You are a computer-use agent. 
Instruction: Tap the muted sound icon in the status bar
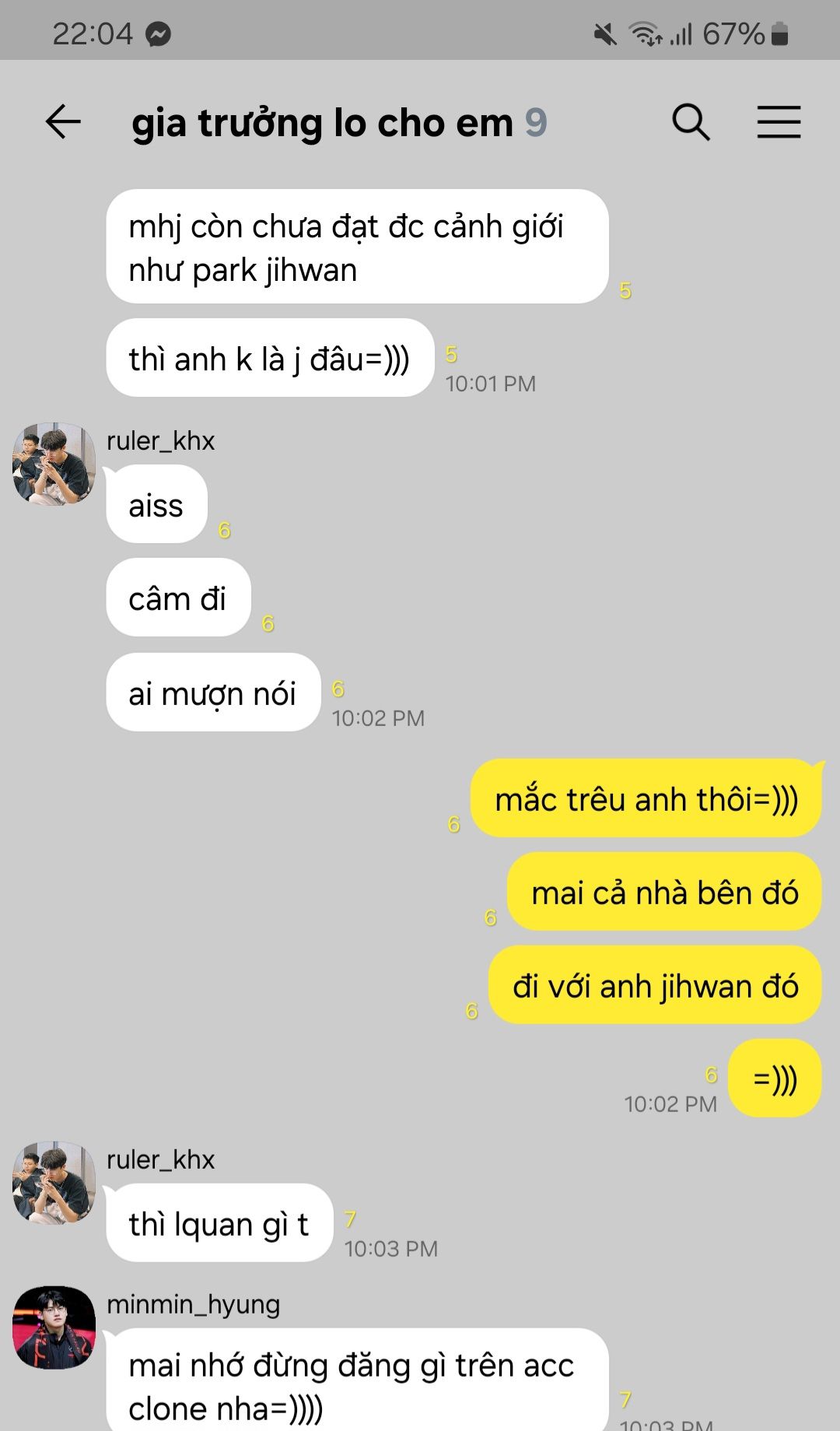click(604, 34)
